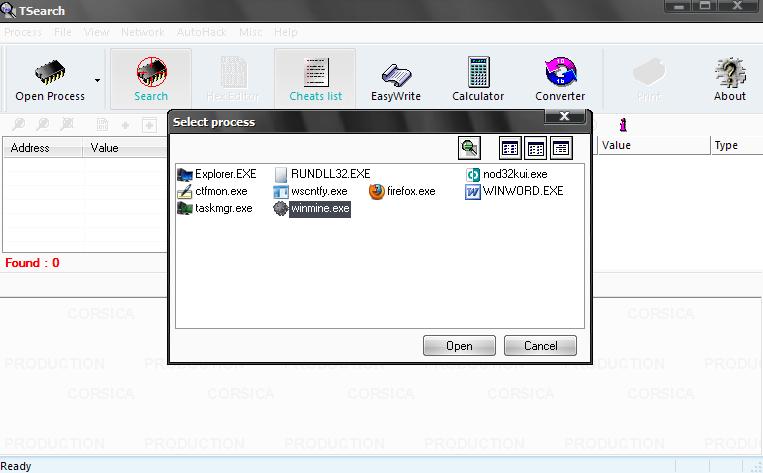The width and height of the screenshot is (763, 473).
Task: Click the greyed document icon in the sub-toolbar
Action: pos(102,125)
